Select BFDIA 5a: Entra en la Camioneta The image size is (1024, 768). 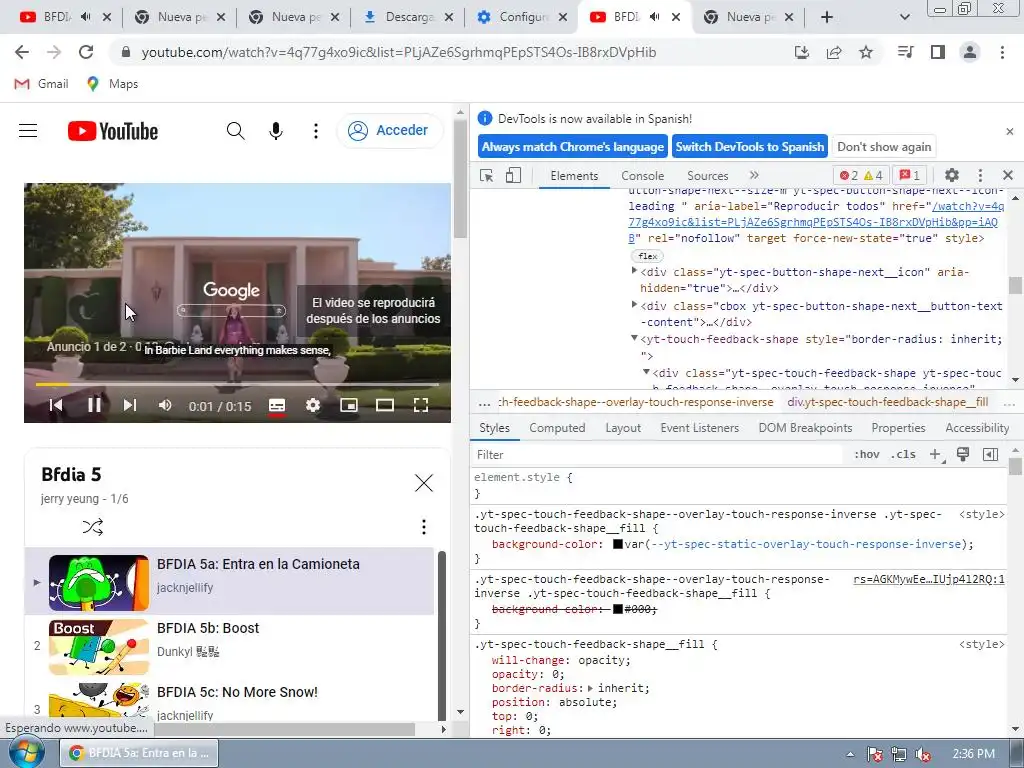tap(229, 581)
